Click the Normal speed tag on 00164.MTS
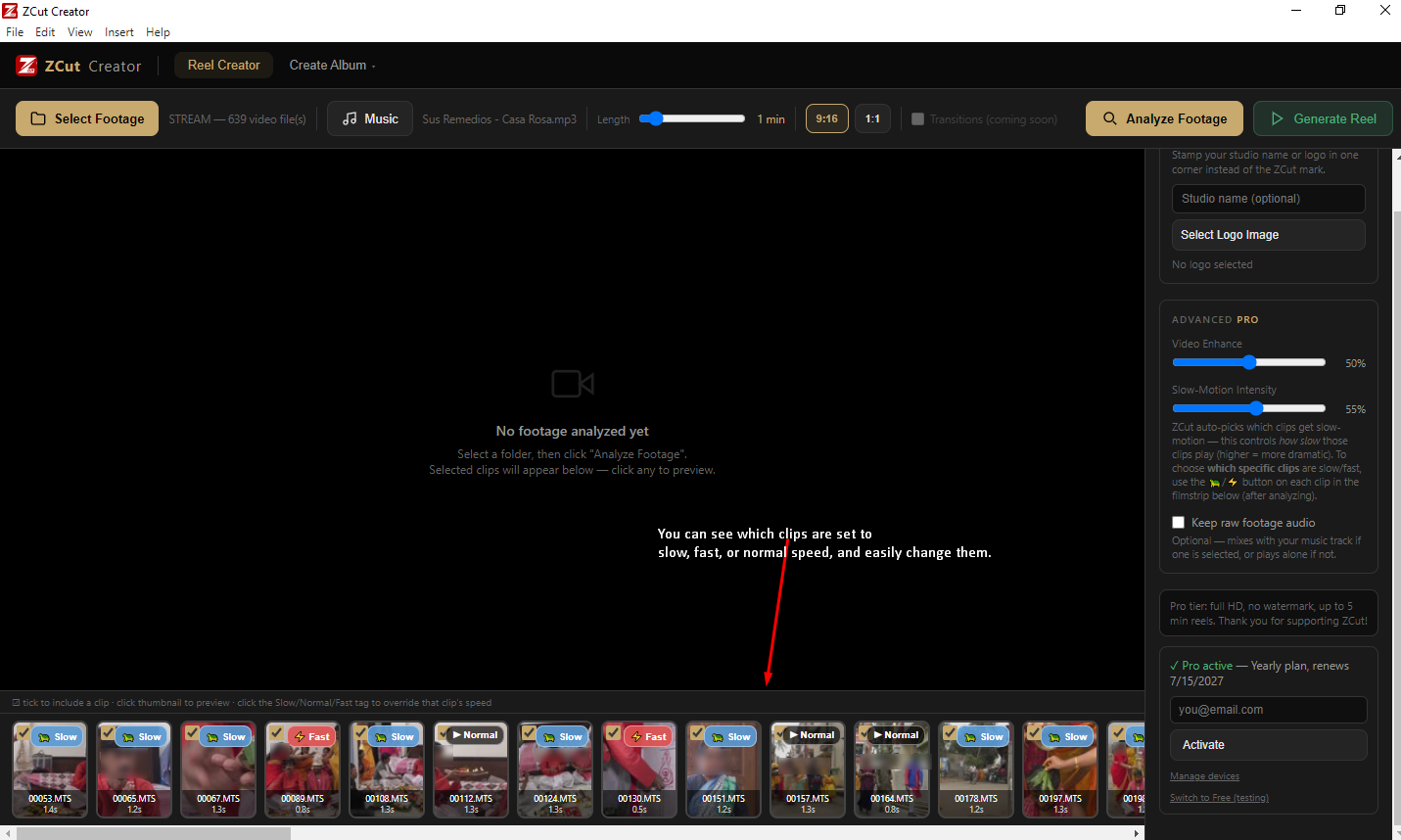The width and height of the screenshot is (1401, 840). (896, 735)
